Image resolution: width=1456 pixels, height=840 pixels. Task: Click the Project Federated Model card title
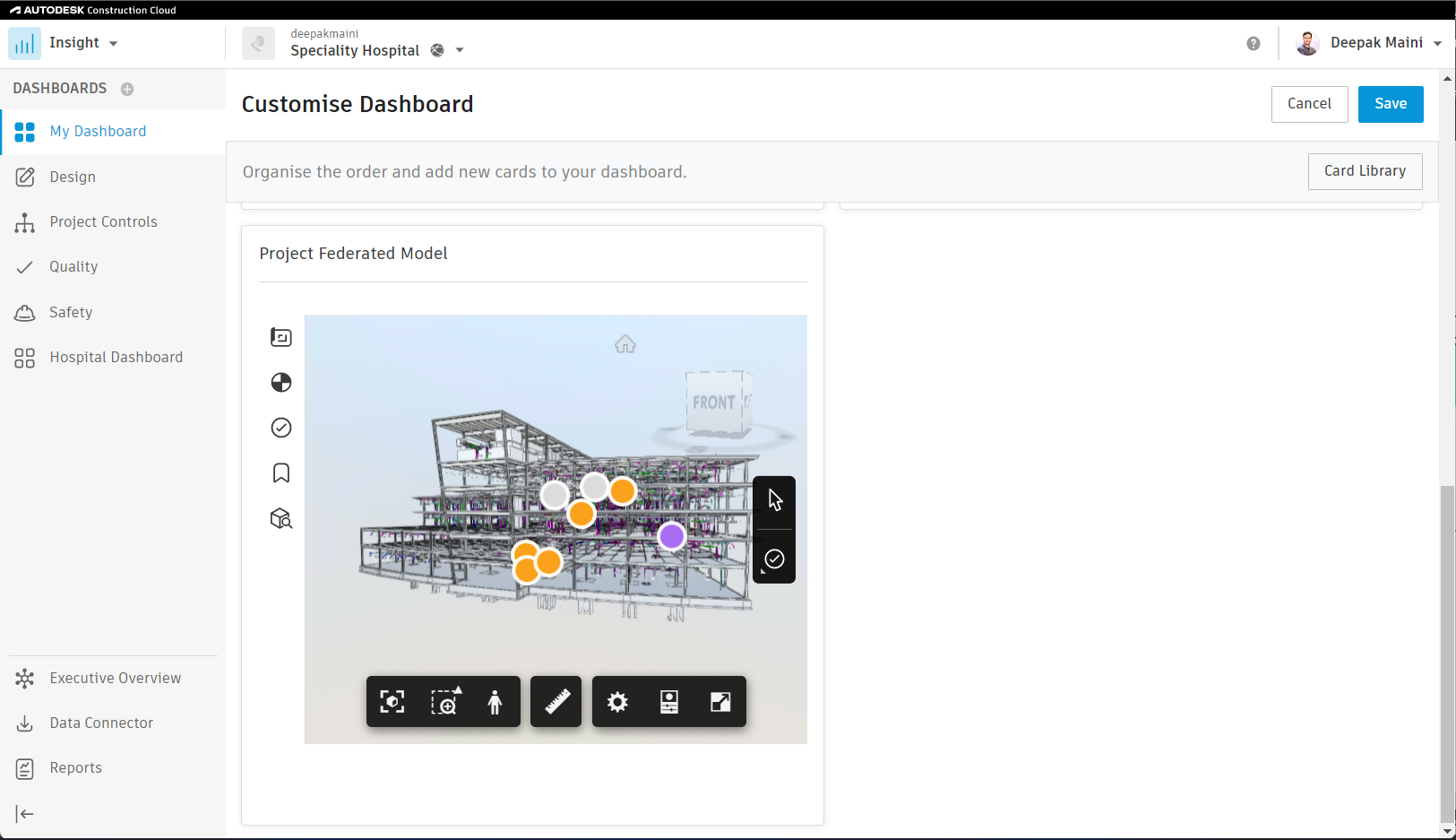pyautogui.click(x=354, y=254)
